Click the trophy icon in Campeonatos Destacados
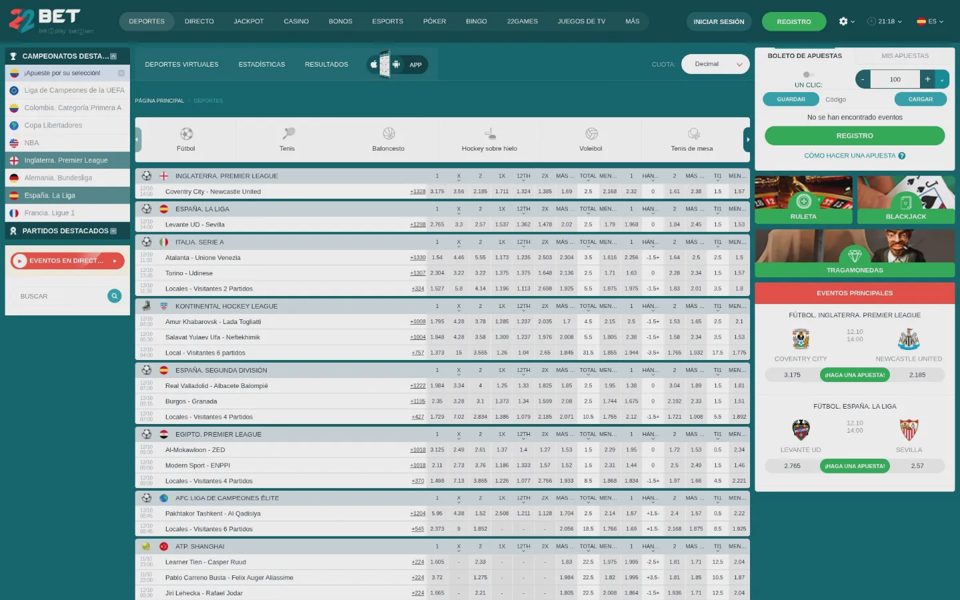This screenshot has height=600, width=960. 13,56
